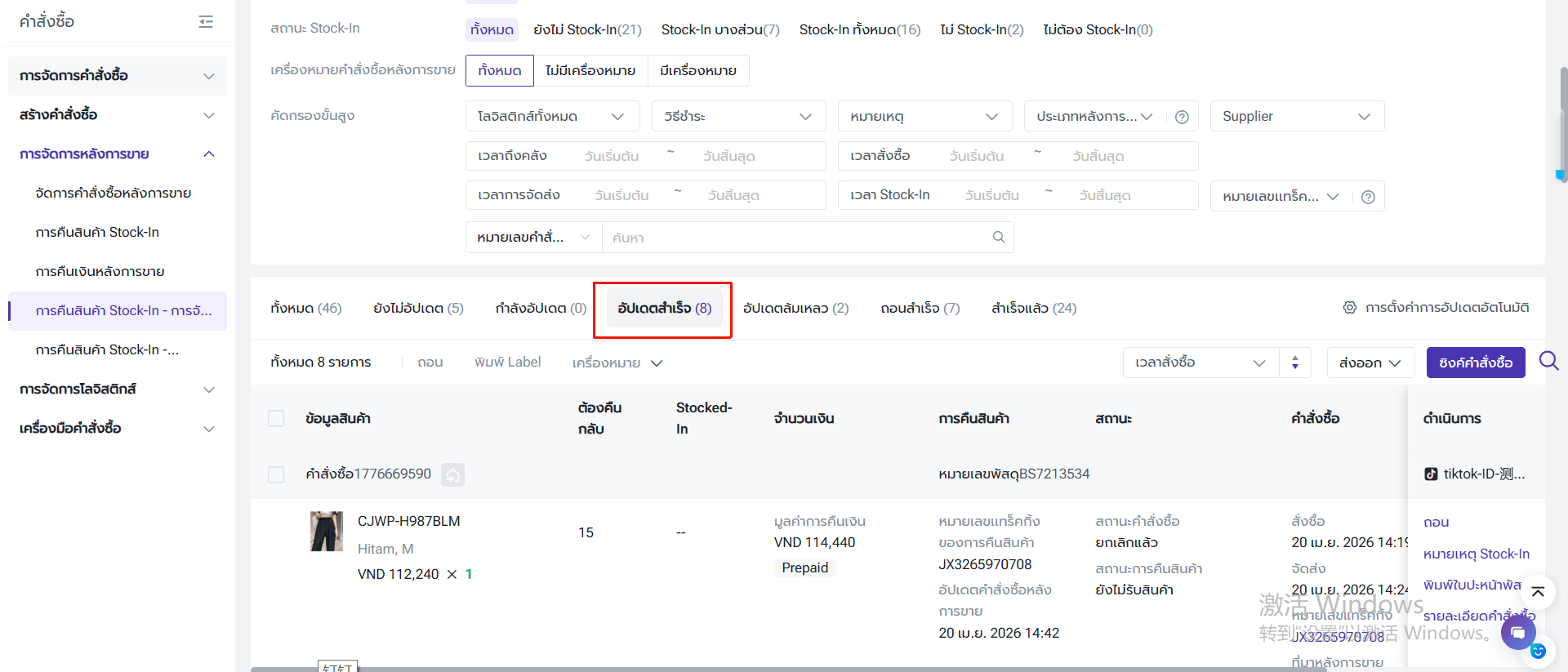Click help icon beside ประเภทหลังการขาย dropdown
1568x672 pixels.
(x=1181, y=117)
